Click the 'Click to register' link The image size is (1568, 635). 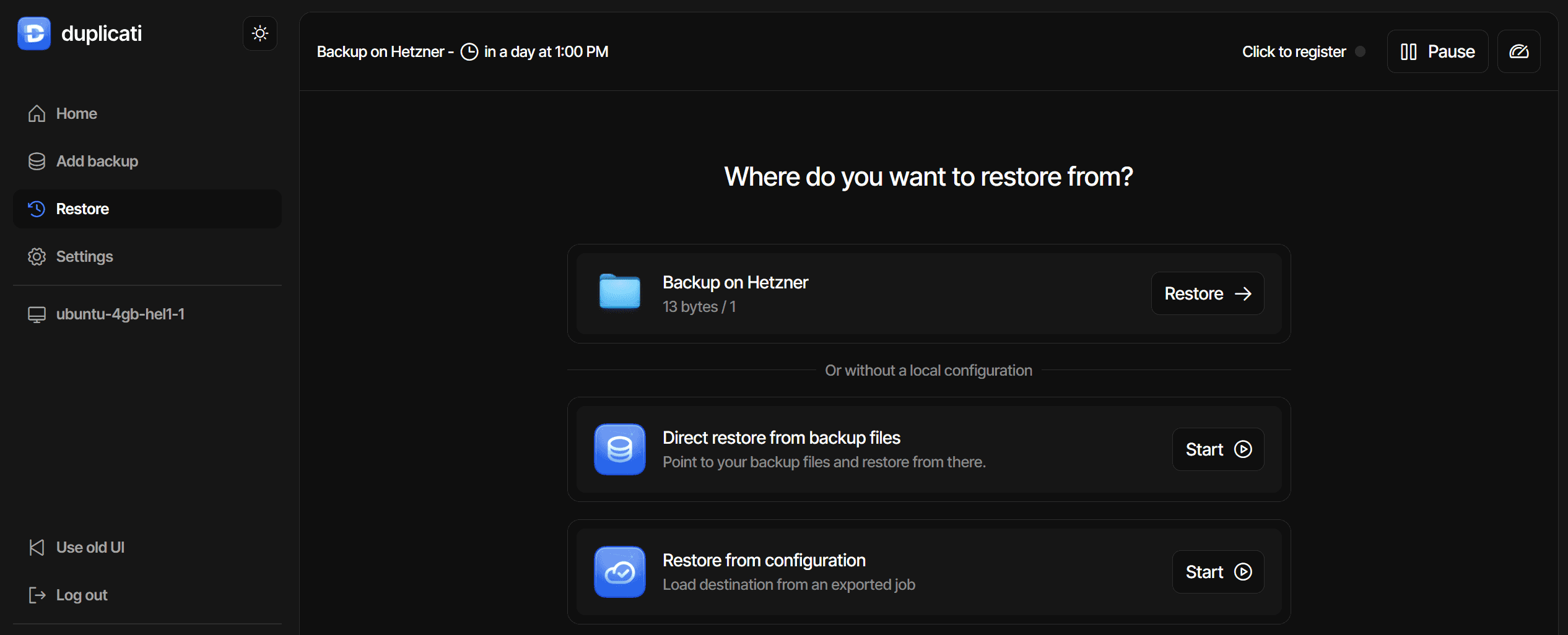tap(1294, 52)
